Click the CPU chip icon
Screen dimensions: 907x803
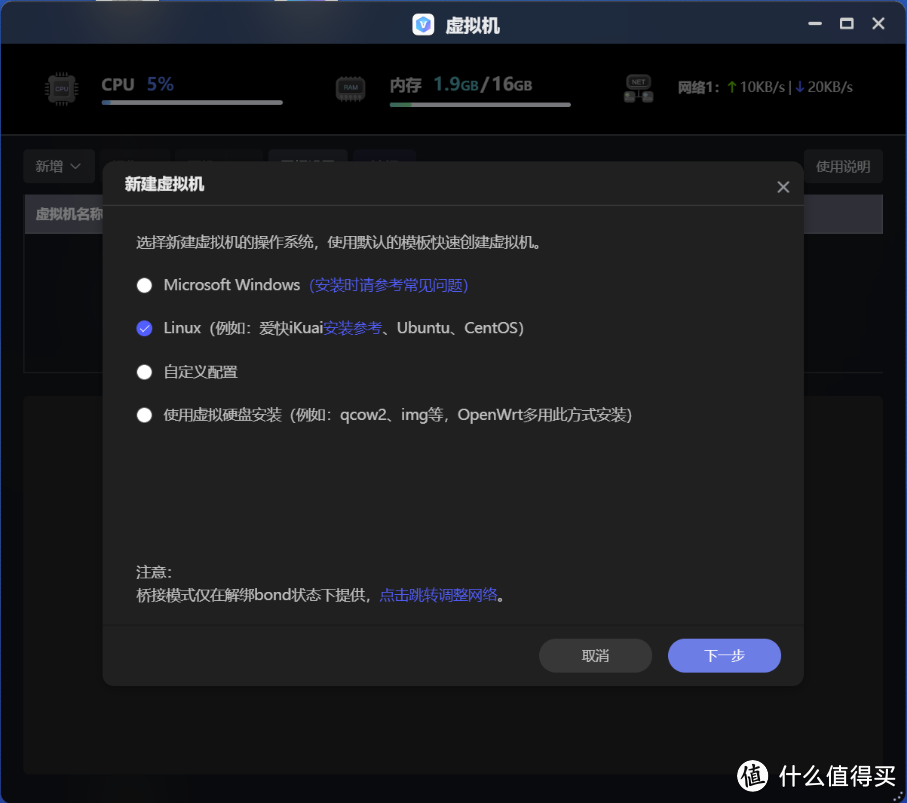62,89
